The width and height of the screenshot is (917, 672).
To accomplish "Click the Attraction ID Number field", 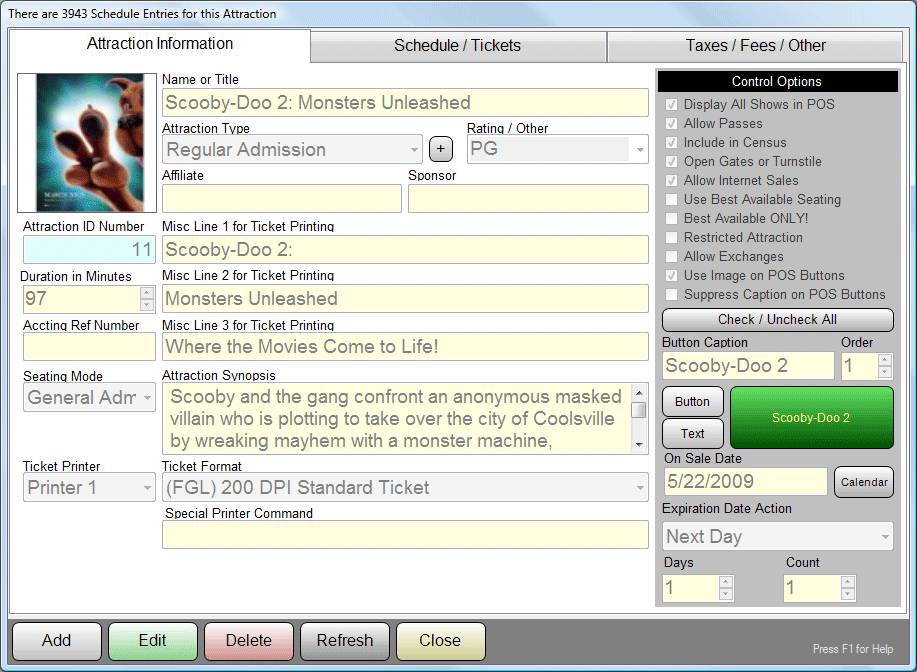I will point(89,250).
